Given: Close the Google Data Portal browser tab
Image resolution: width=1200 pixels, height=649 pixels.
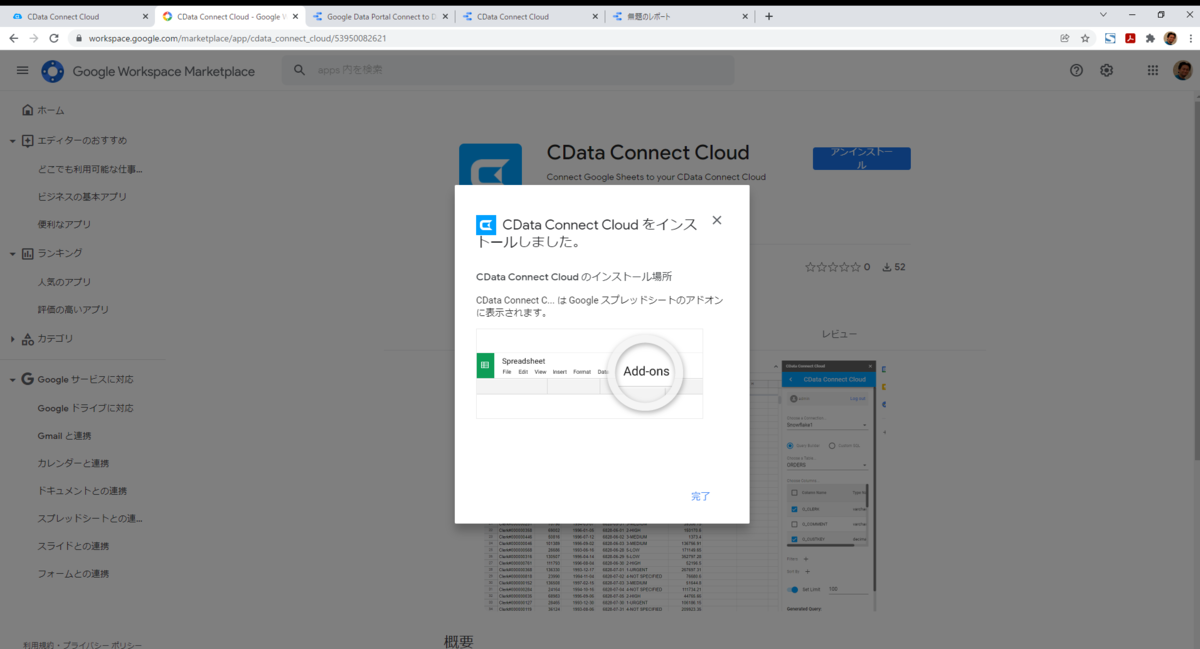Looking at the screenshot, I should [444, 16].
